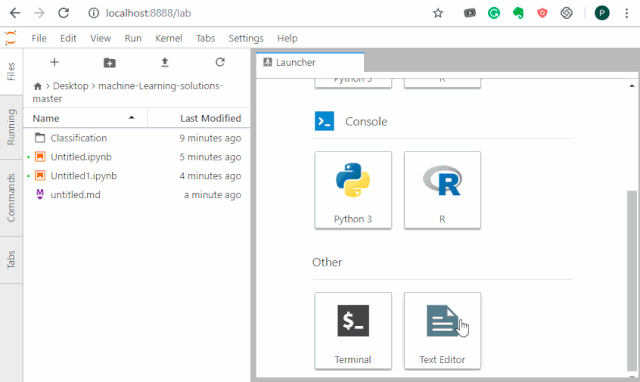This screenshot has height=382, width=640.
Task: Click the launcher scrollbar up arrow
Action: [631, 86]
